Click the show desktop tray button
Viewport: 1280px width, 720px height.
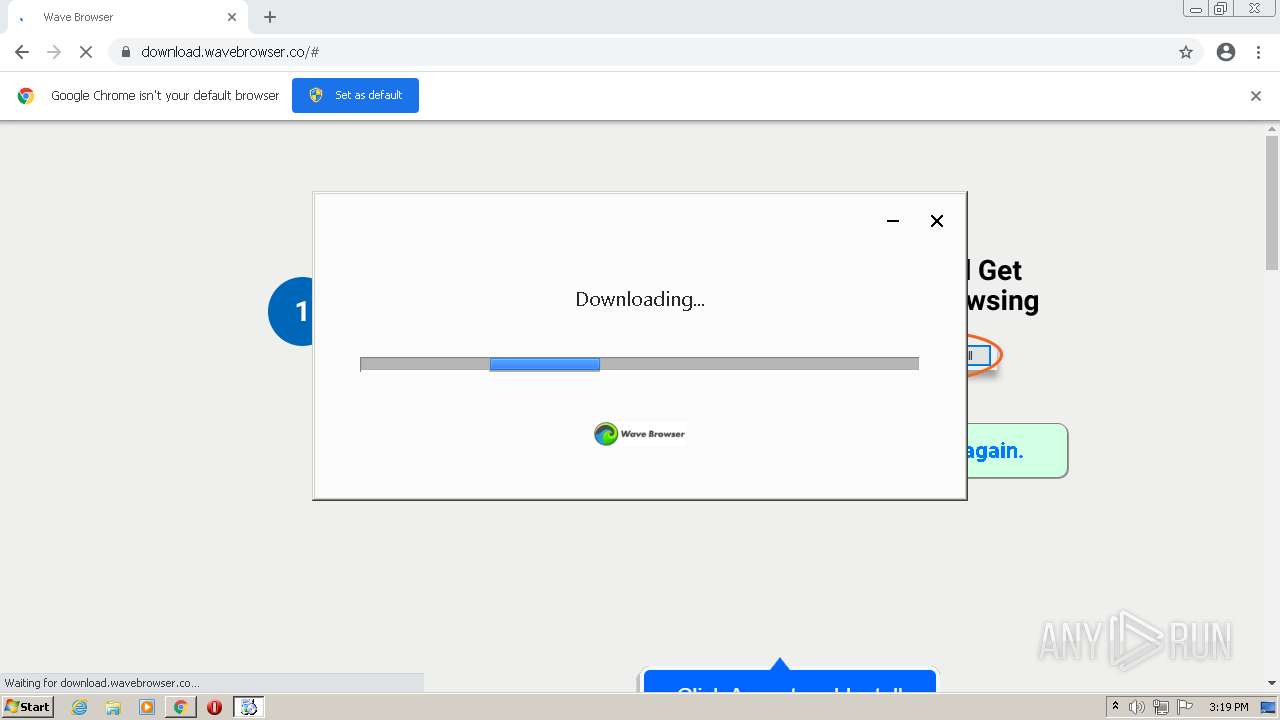pyautogui.click(x=1269, y=707)
